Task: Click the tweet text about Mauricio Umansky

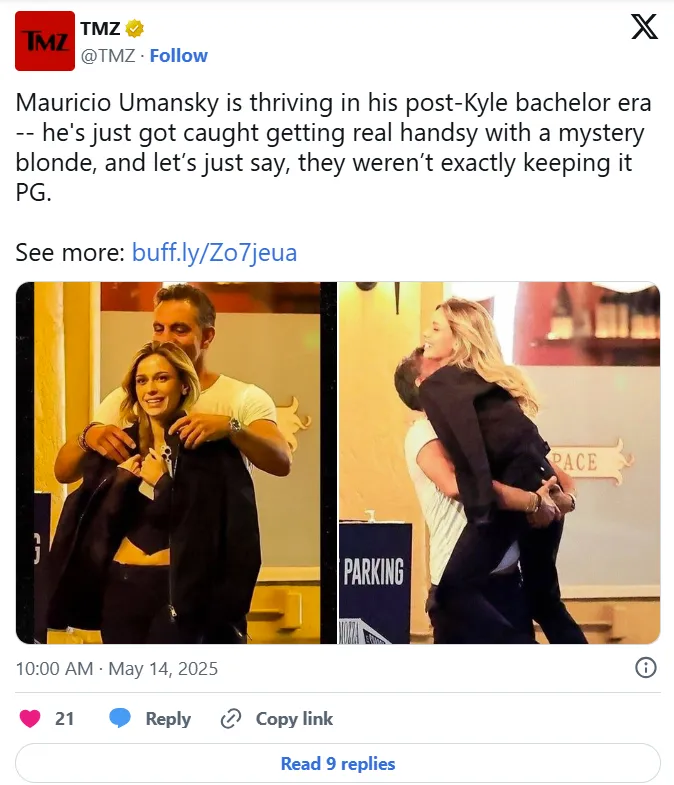Action: (333, 147)
